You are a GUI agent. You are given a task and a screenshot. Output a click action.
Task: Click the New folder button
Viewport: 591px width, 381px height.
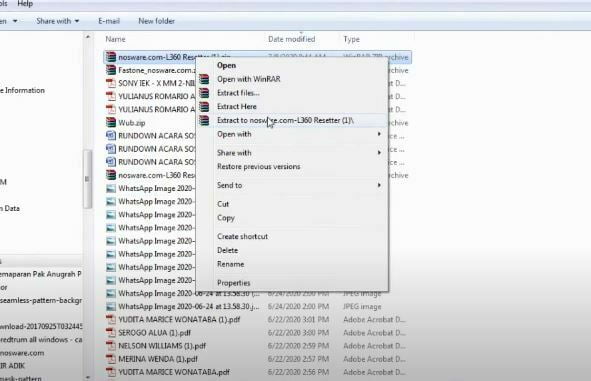click(156, 21)
